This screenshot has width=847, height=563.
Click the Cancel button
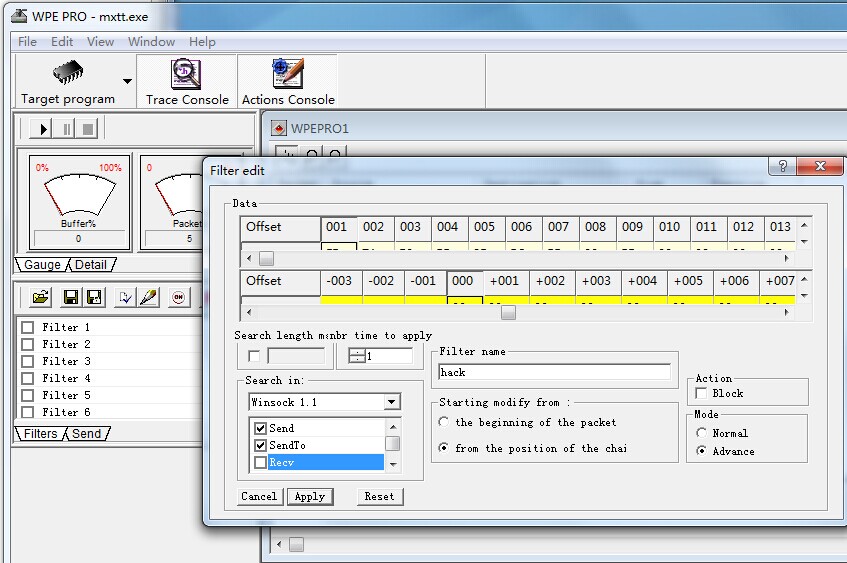point(259,497)
